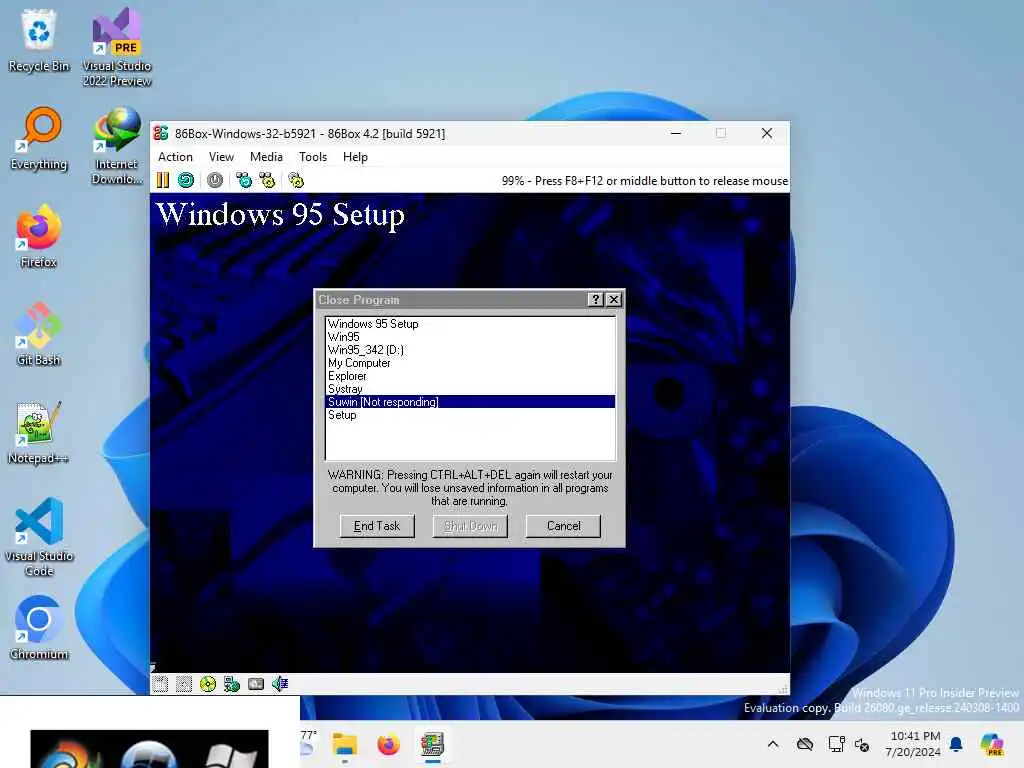The height and width of the screenshot is (768, 1024).
Task: Click the Ctrl+Alt+Esc toolbar icon
Action: point(267,180)
